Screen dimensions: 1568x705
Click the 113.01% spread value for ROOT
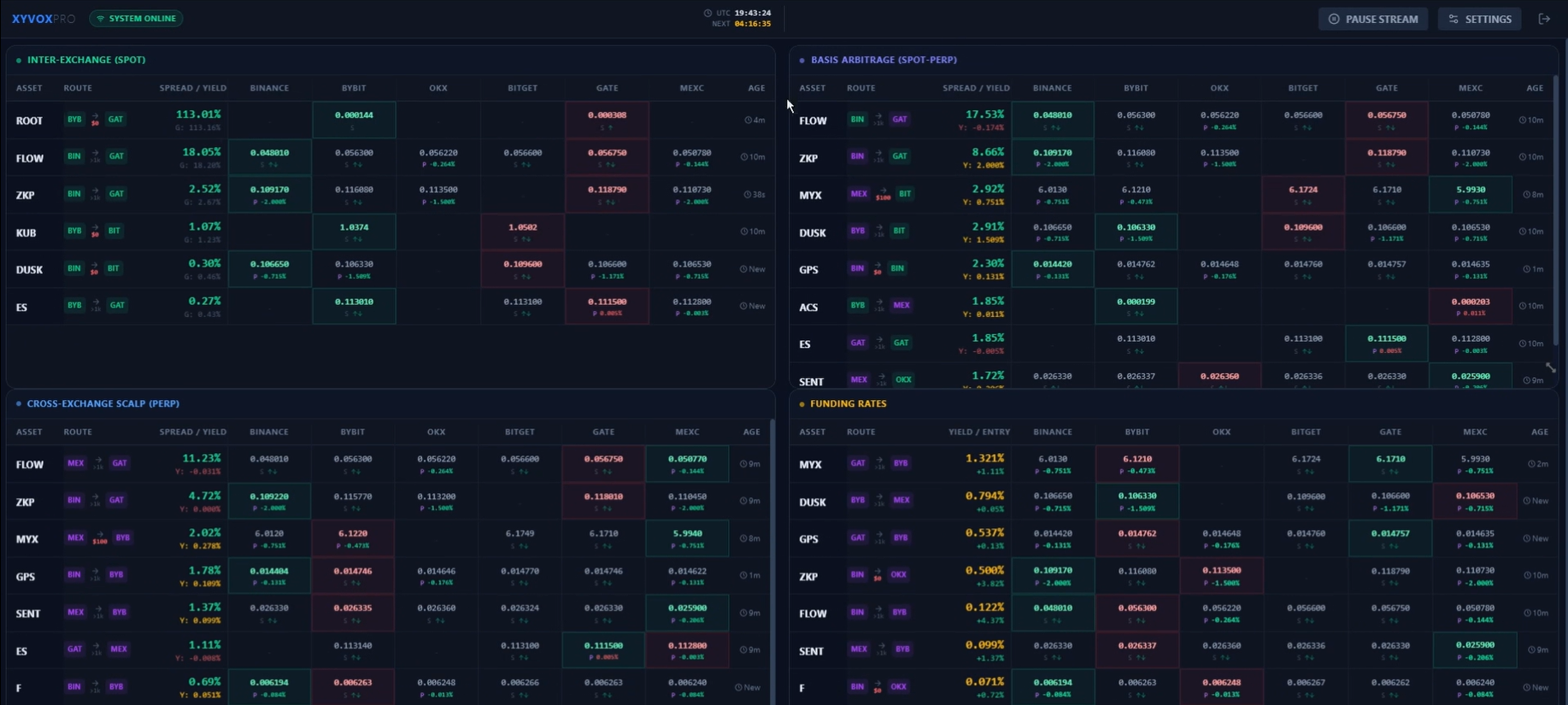[x=198, y=115]
